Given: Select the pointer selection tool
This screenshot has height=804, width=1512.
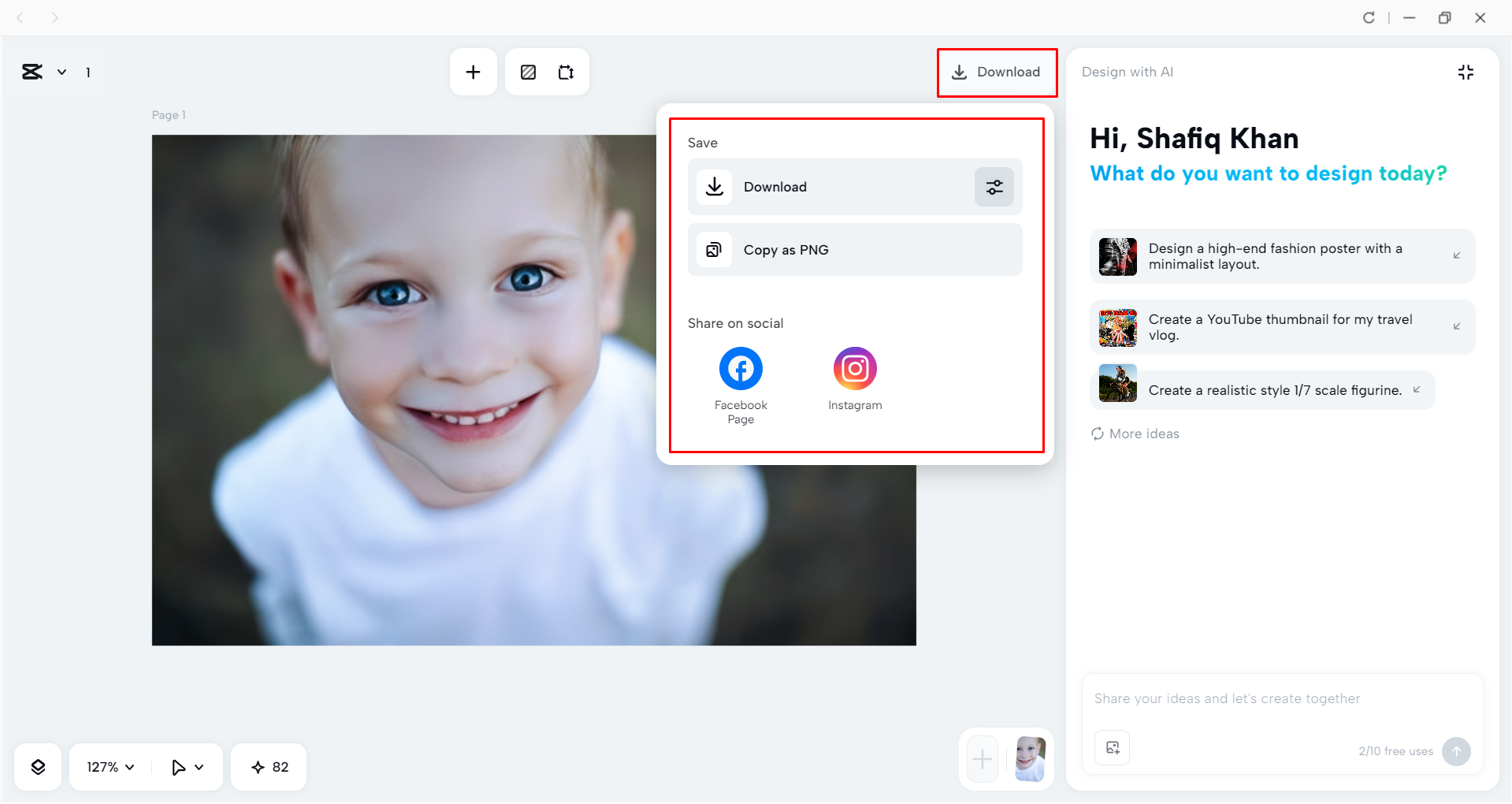Looking at the screenshot, I should tap(179, 767).
